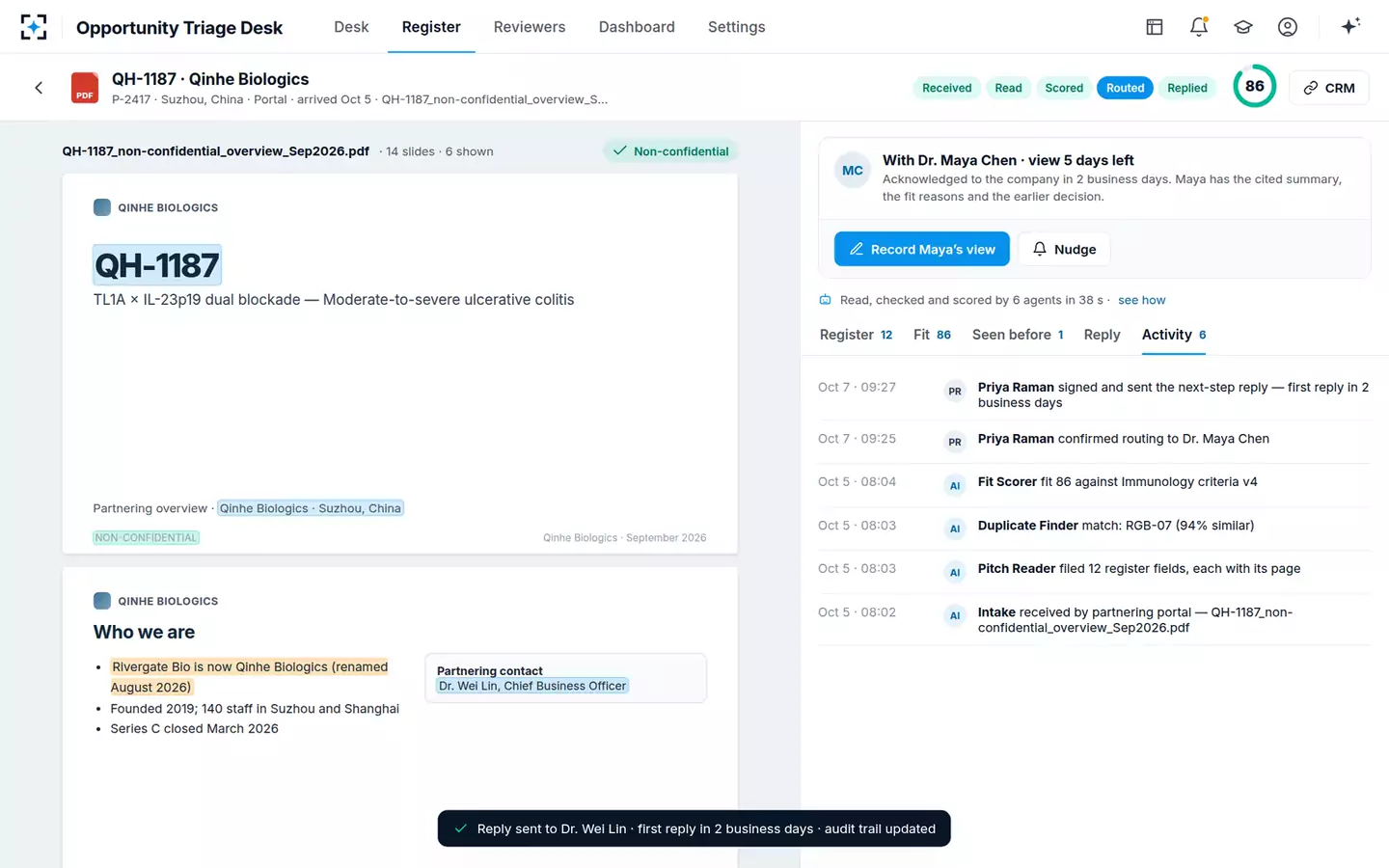Viewport: 1389px width, 868px height.
Task: Select the Fit 86 panel tab
Action: coord(932,335)
